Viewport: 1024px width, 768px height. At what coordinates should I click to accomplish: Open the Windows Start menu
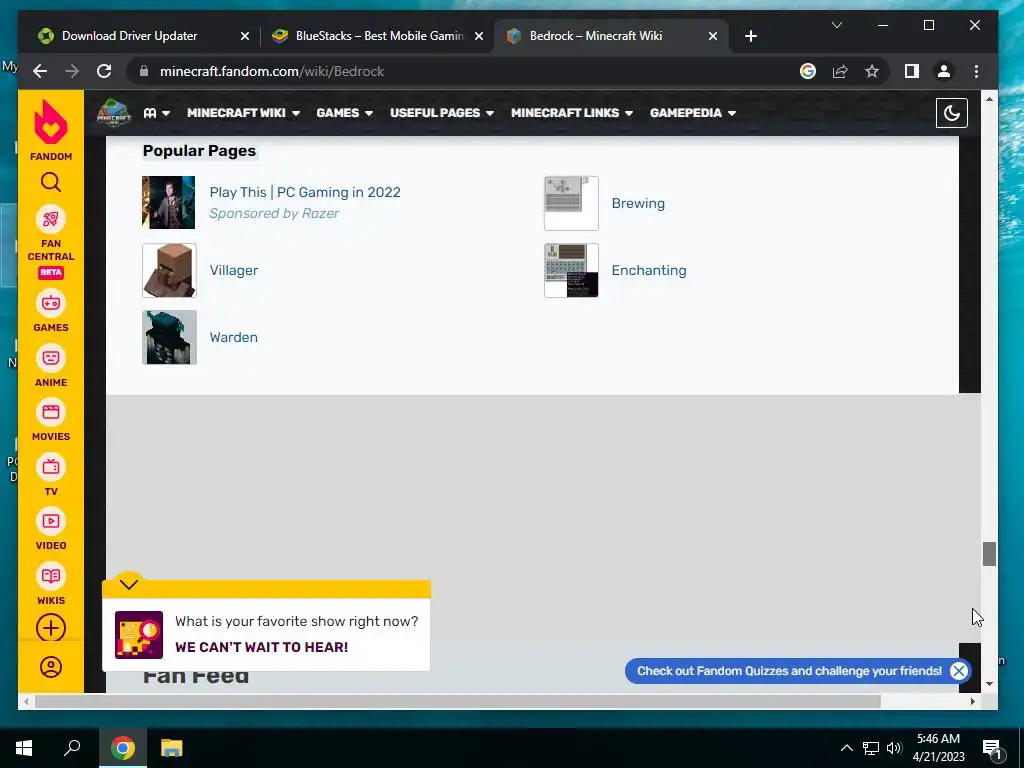[x=24, y=748]
